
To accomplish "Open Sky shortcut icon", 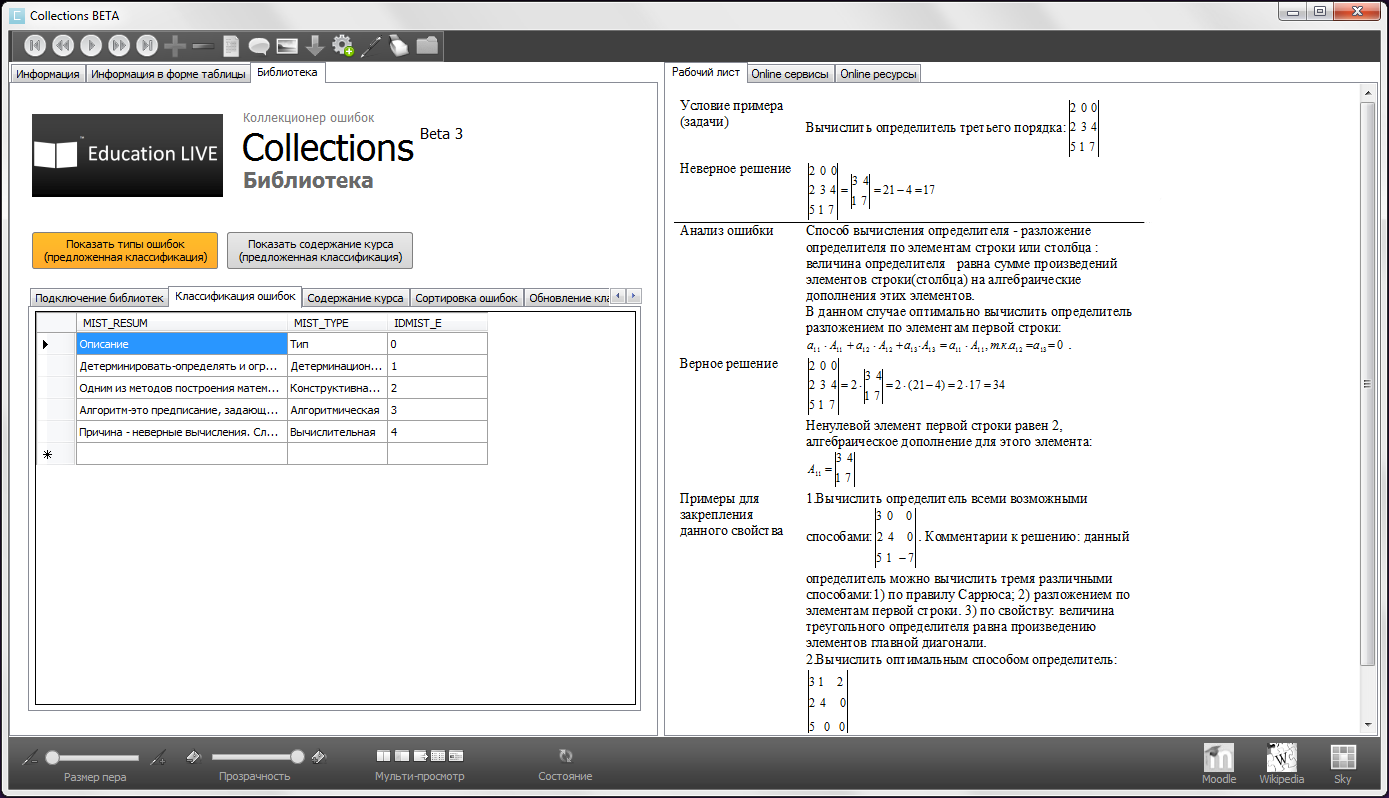I will pos(1342,757).
